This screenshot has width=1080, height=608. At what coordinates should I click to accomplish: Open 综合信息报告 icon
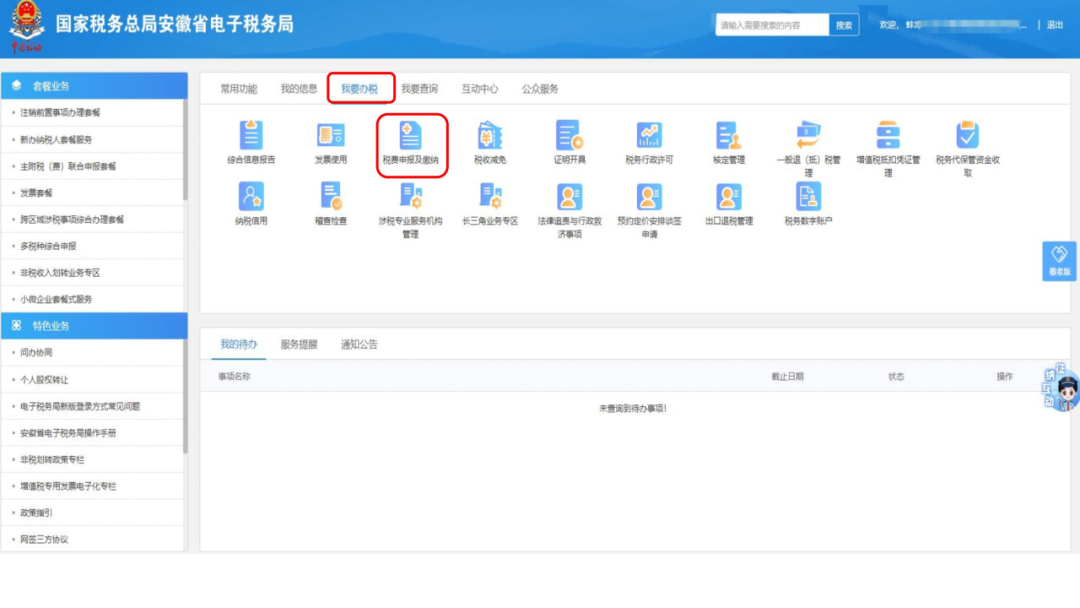(x=250, y=136)
